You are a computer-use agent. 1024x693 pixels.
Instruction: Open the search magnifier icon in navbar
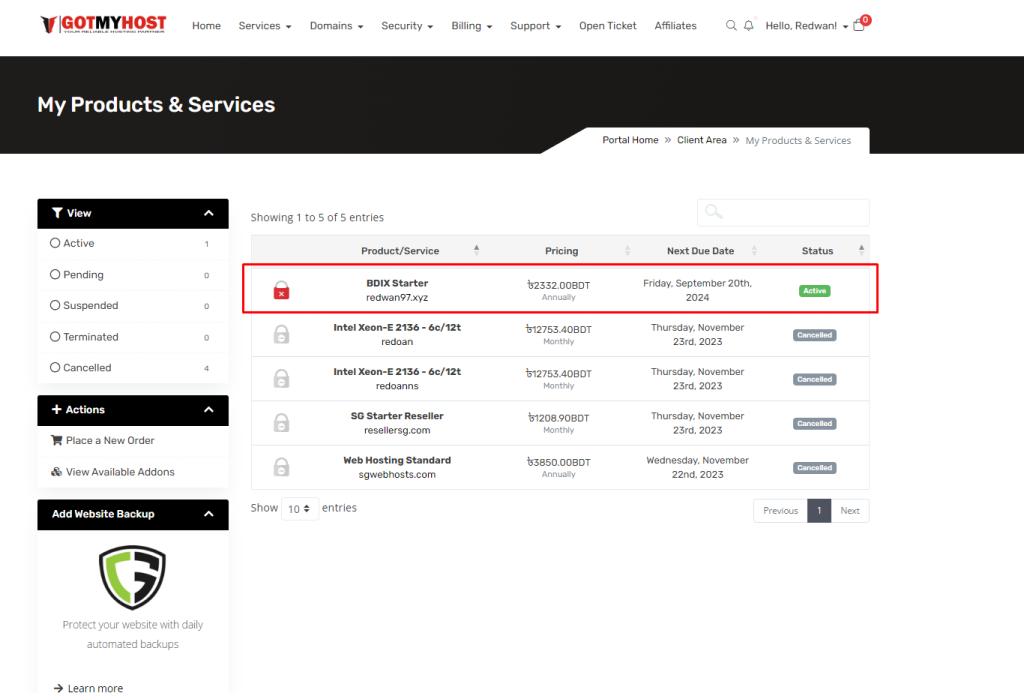[731, 26]
